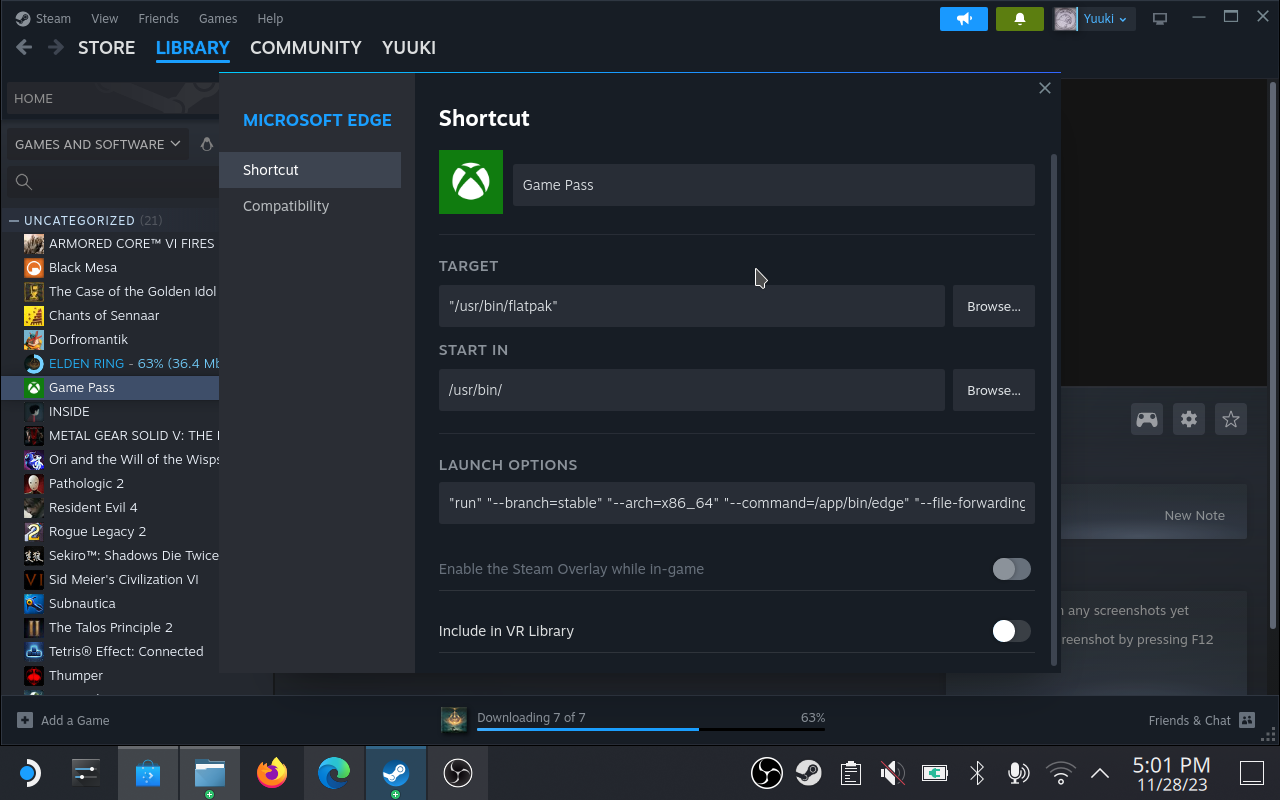1280x800 pixels.
Task: Open Dolphin file manager in taskbar
Action: click(210, 773)
